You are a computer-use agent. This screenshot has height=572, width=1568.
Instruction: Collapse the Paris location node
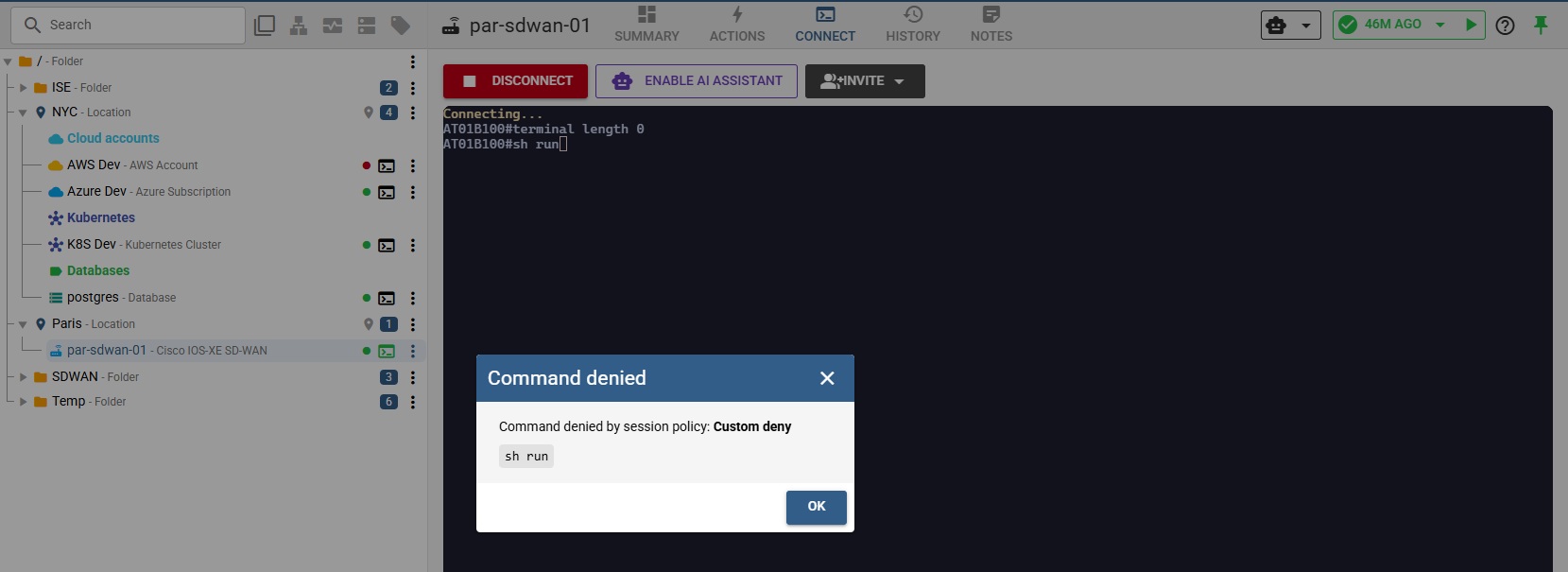pyautogui.click(x=24, y=324)
